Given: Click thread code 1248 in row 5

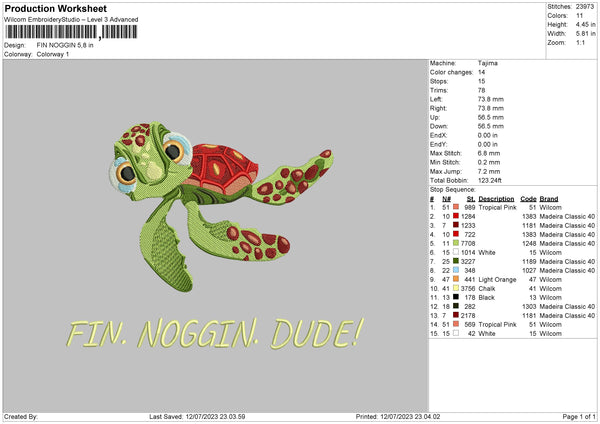Looking at the screenshot, I should click(x=529, y=243).
